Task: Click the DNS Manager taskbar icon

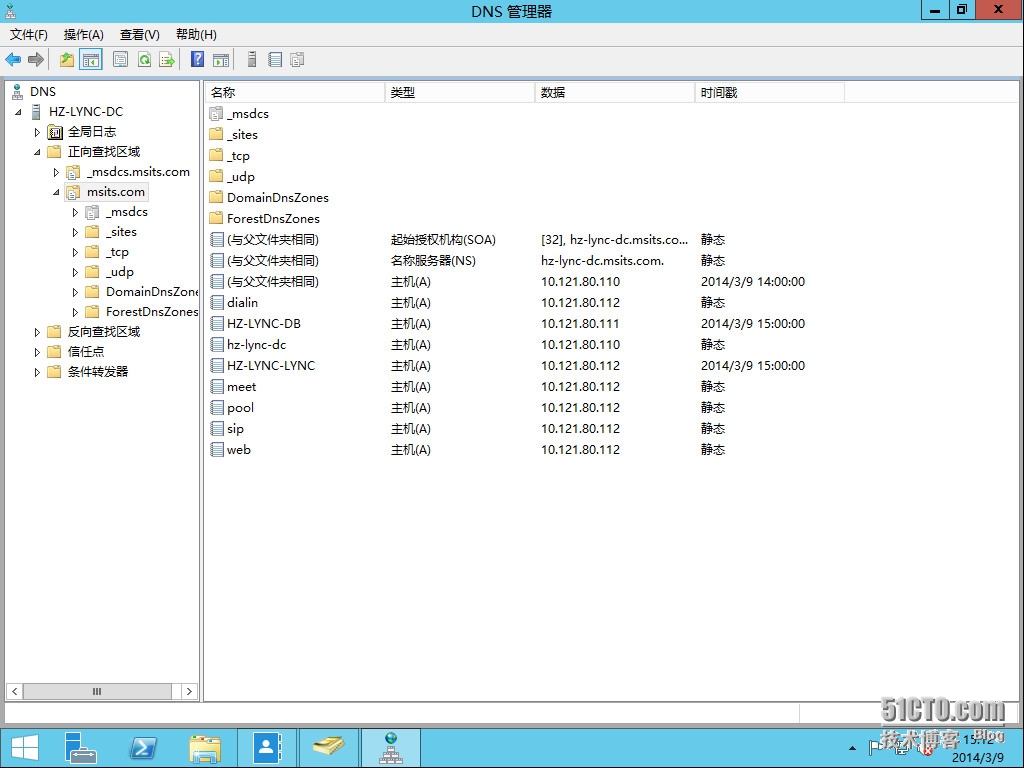Action: coord(391,748)
